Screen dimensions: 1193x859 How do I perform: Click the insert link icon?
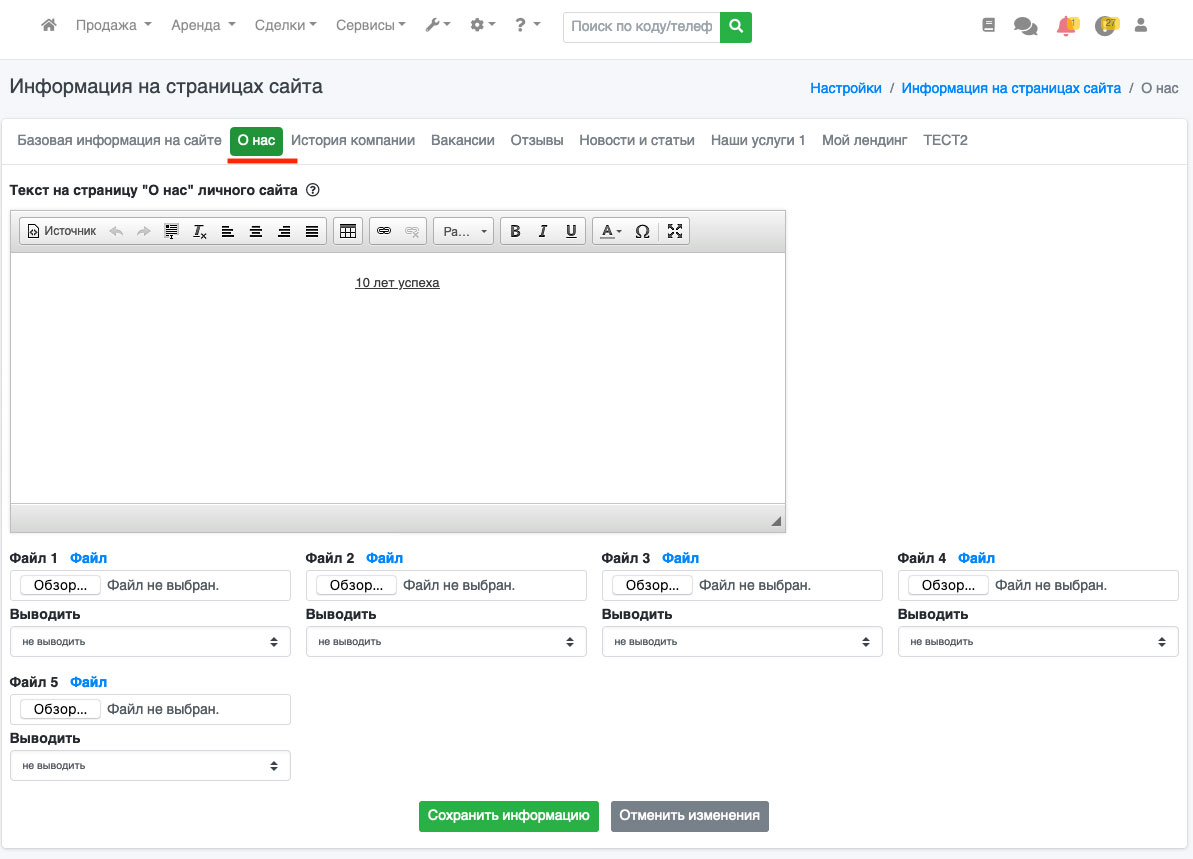click(x=384, y=231)
